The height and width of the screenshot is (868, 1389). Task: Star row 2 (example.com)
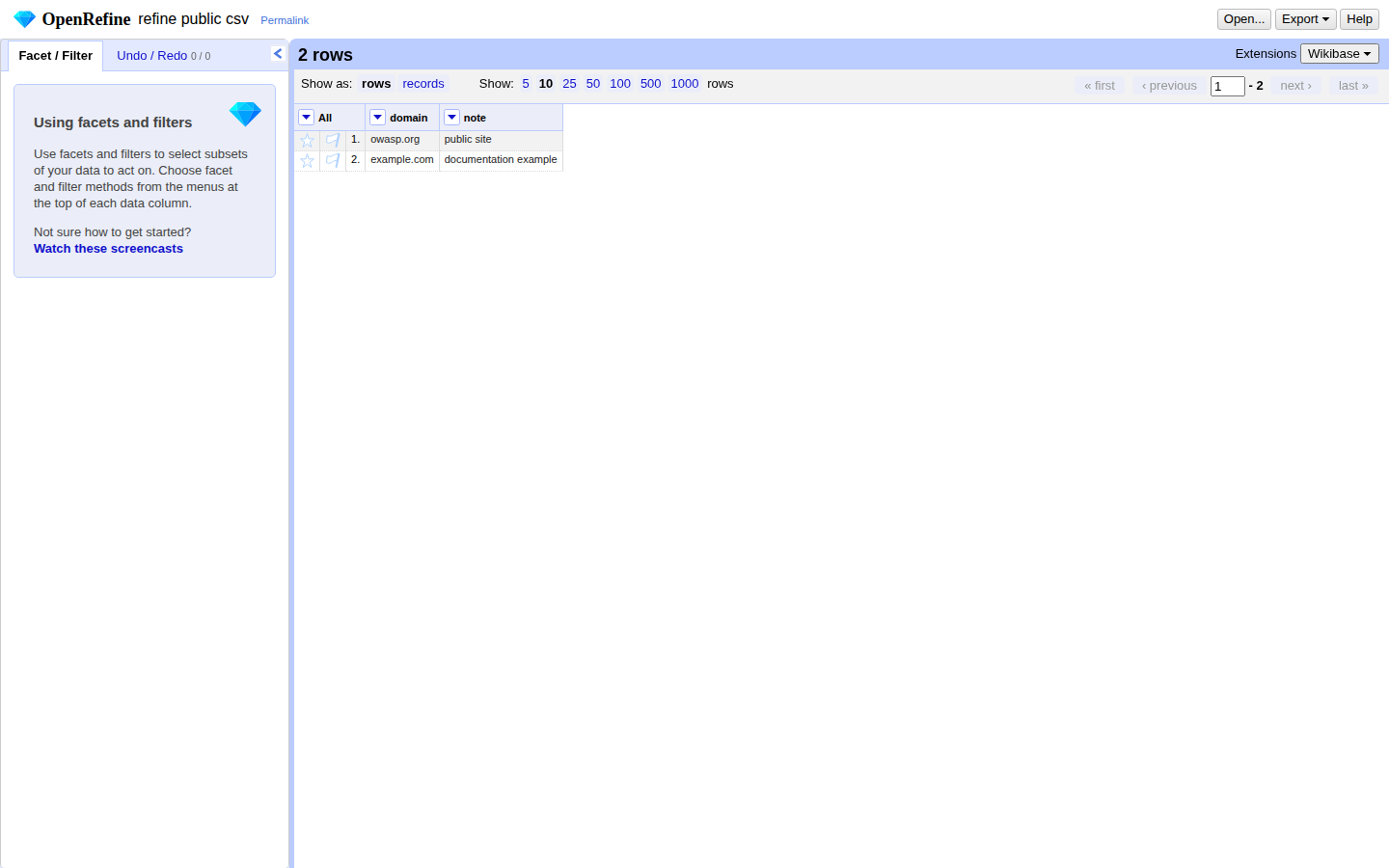pyautogui.click(x=307, y=160)
